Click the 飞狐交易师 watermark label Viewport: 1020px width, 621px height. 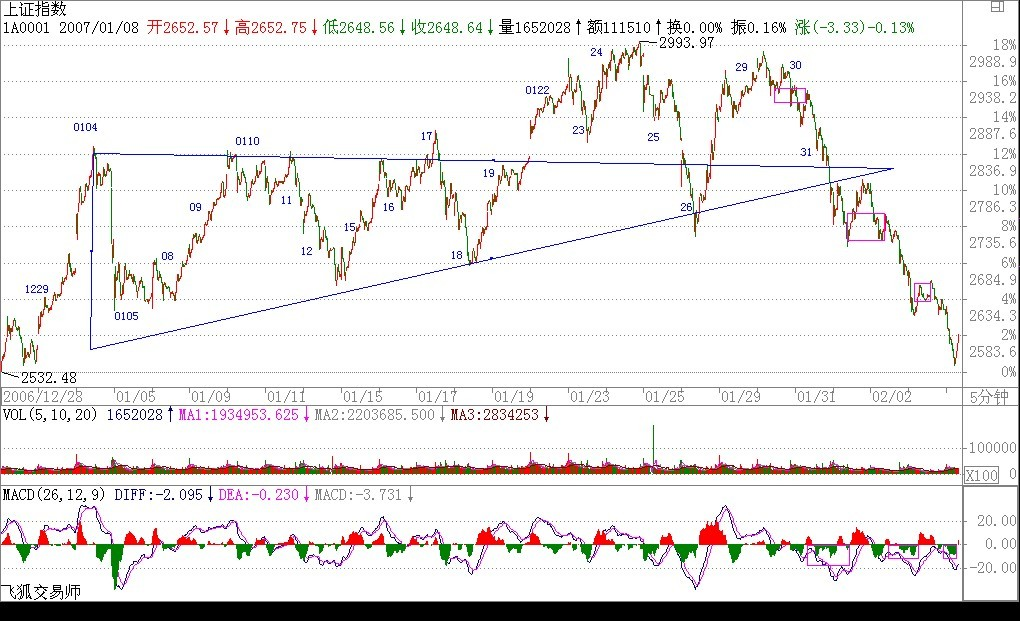[x=40, y=592]
